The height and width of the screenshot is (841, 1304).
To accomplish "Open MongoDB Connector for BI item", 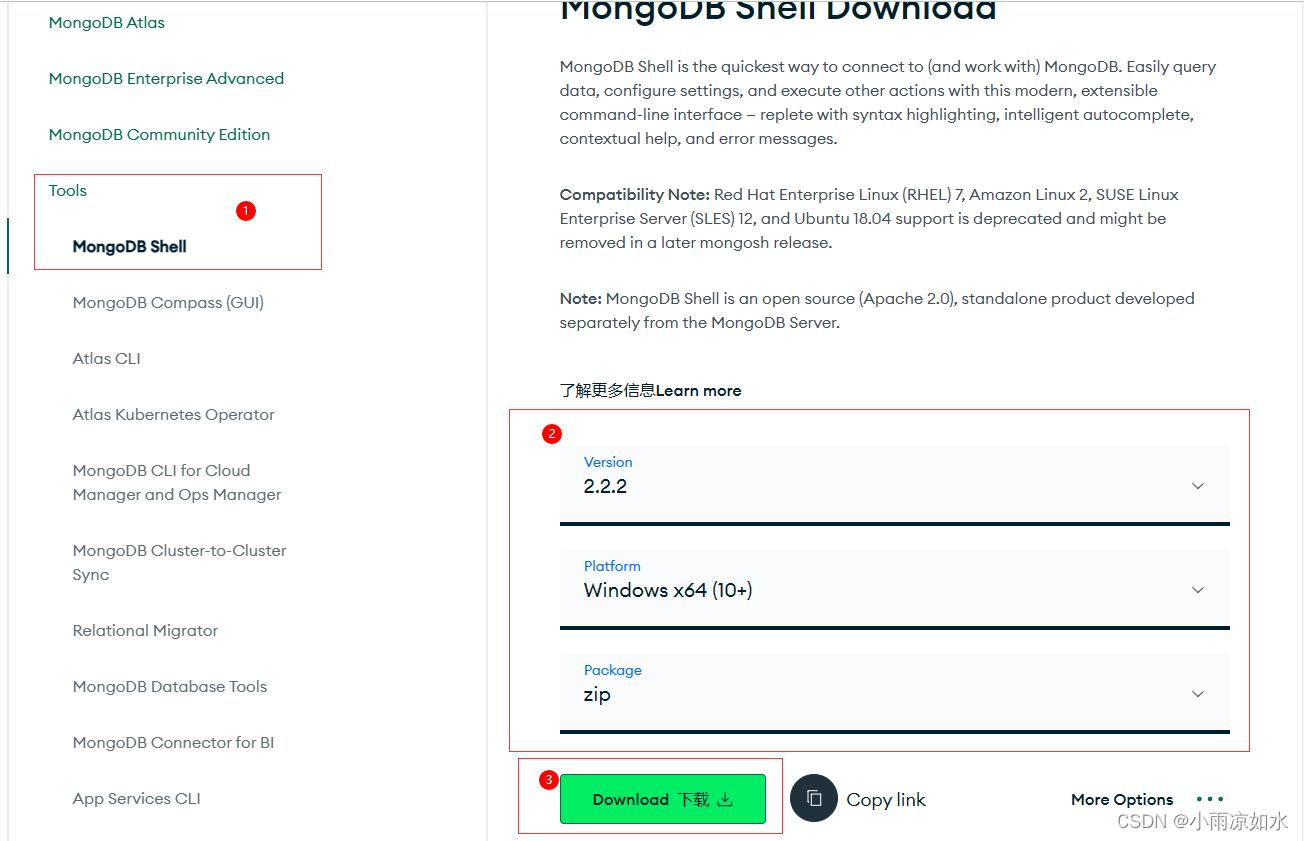I will 173,742.
